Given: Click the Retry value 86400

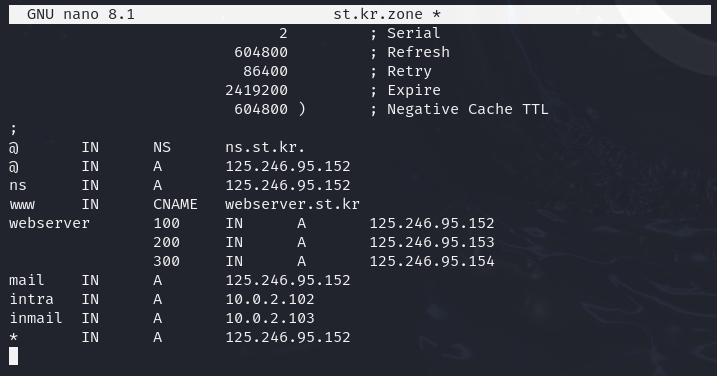Looking at the screenshot, I should (x=265, y=71).
